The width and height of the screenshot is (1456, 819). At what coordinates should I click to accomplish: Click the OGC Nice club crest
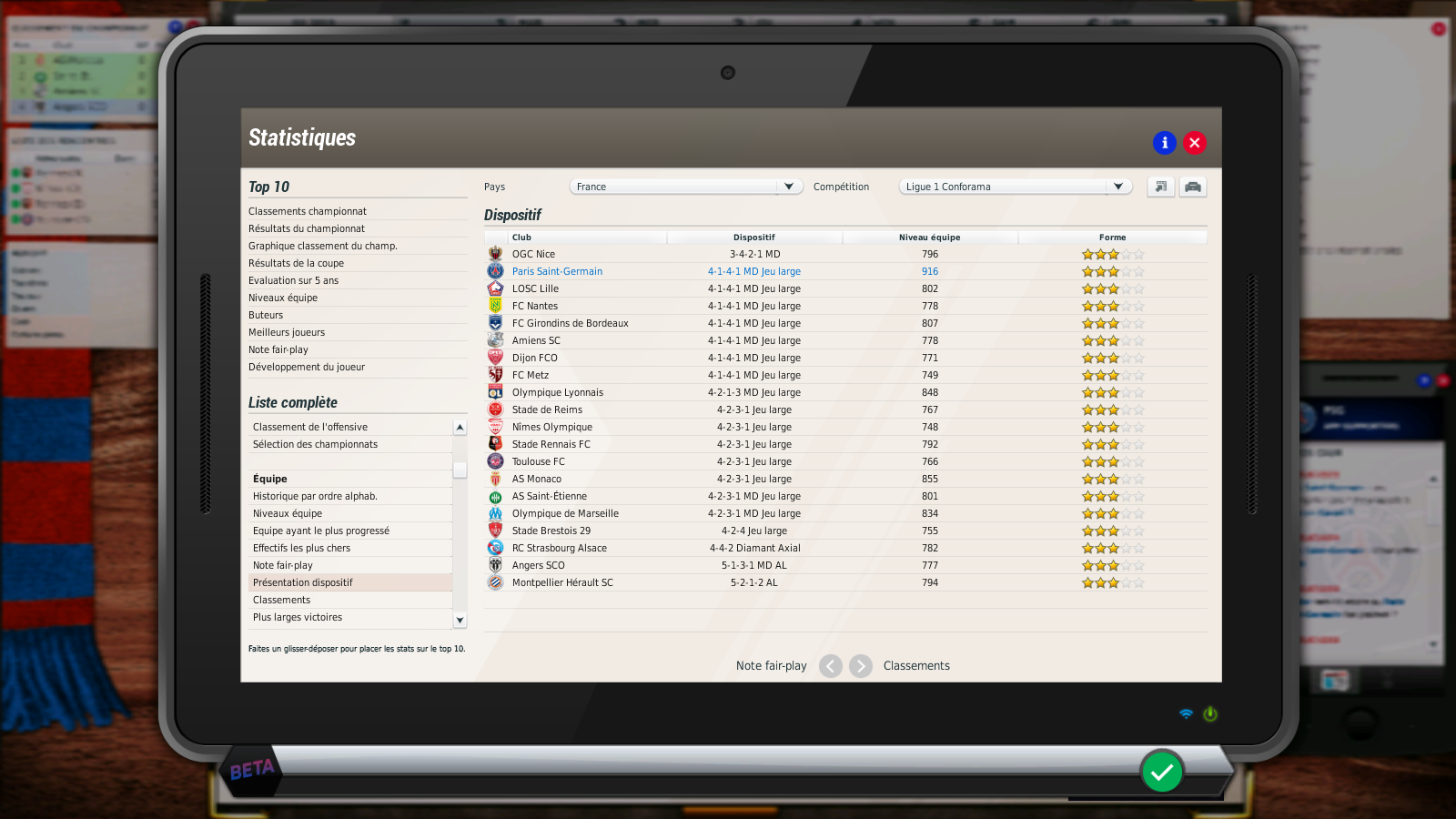click(495, 254)
